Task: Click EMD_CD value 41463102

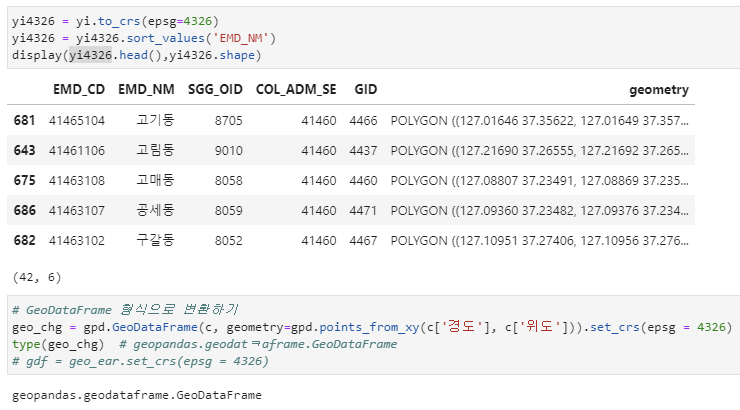Action: coord(77,241)
